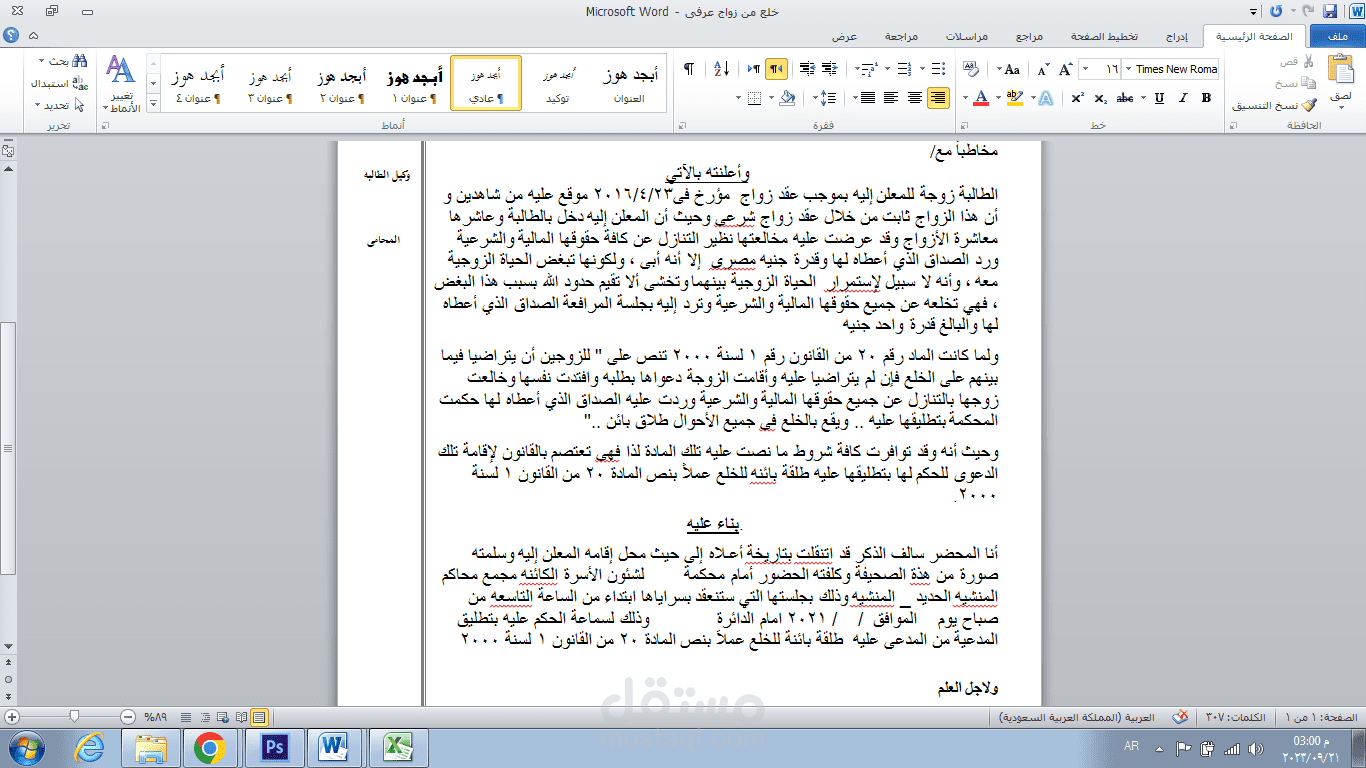Open the Times New Roman font name box
The width and height of the screenshot is (1366, 768).
point(1170,69)
